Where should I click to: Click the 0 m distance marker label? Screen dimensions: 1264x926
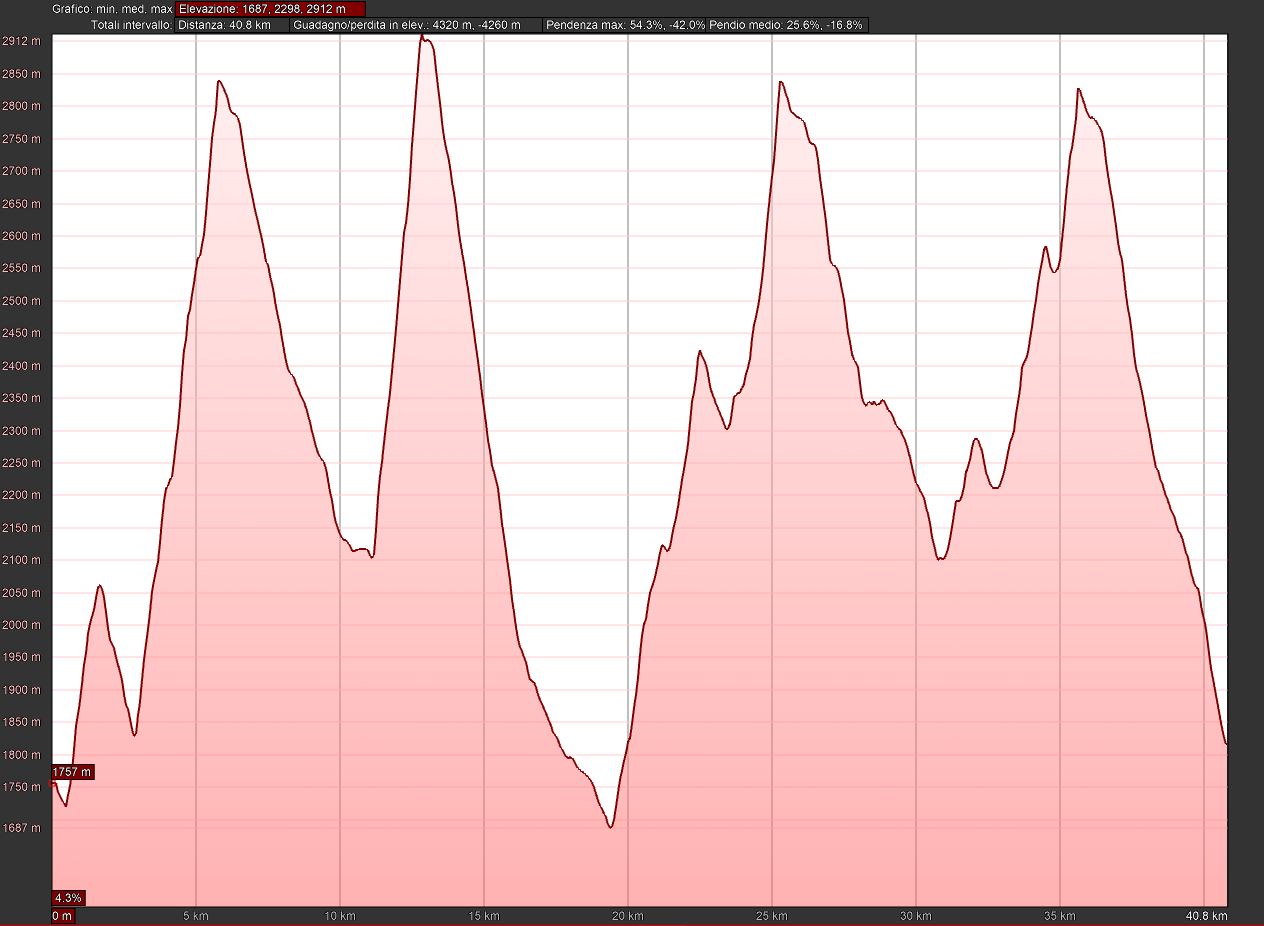click(62, 916)
